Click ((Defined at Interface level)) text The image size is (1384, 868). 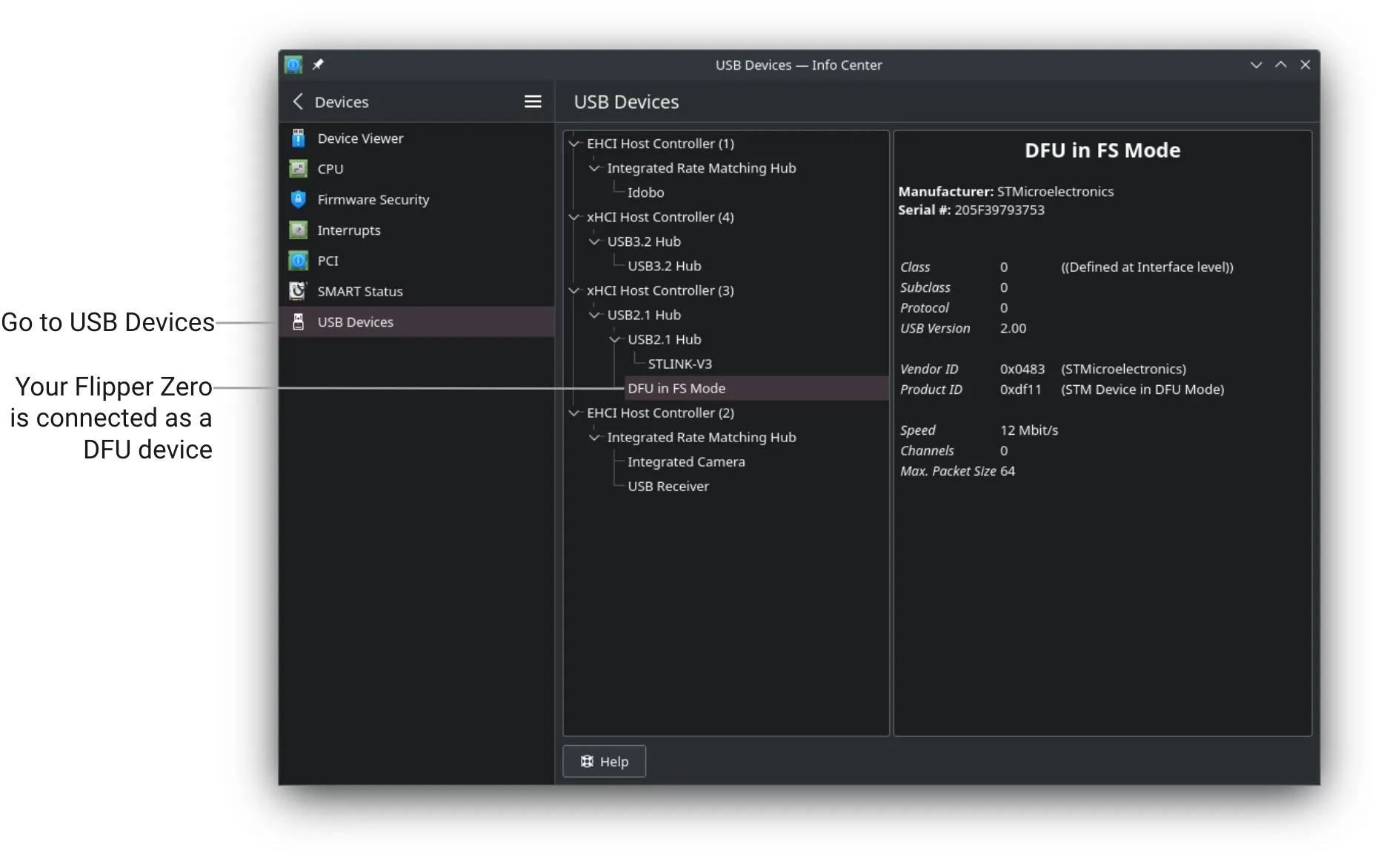tap(1146, 267)
